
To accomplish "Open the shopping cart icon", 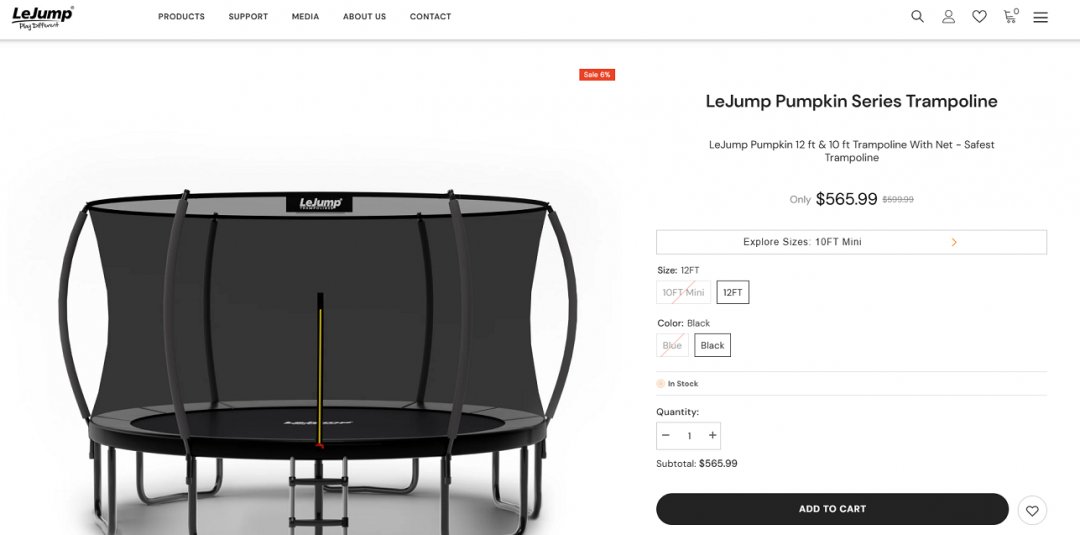I will pyautogui.click(x=1010, y=16).
